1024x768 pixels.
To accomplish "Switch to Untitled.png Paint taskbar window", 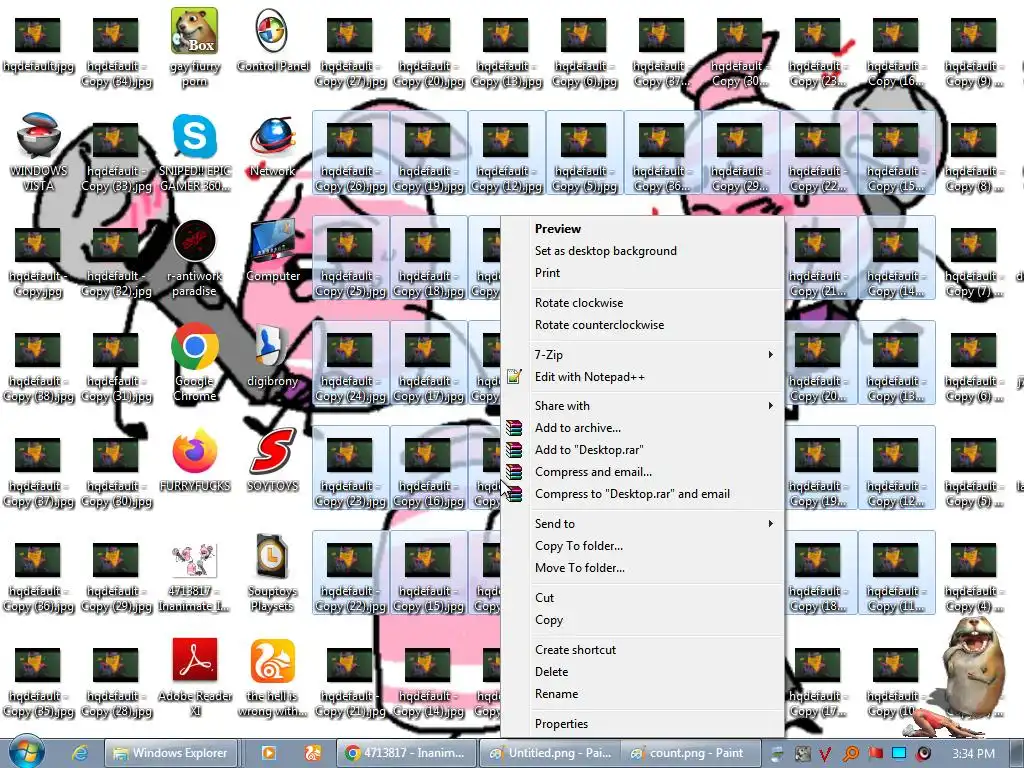I will [552, 753].
